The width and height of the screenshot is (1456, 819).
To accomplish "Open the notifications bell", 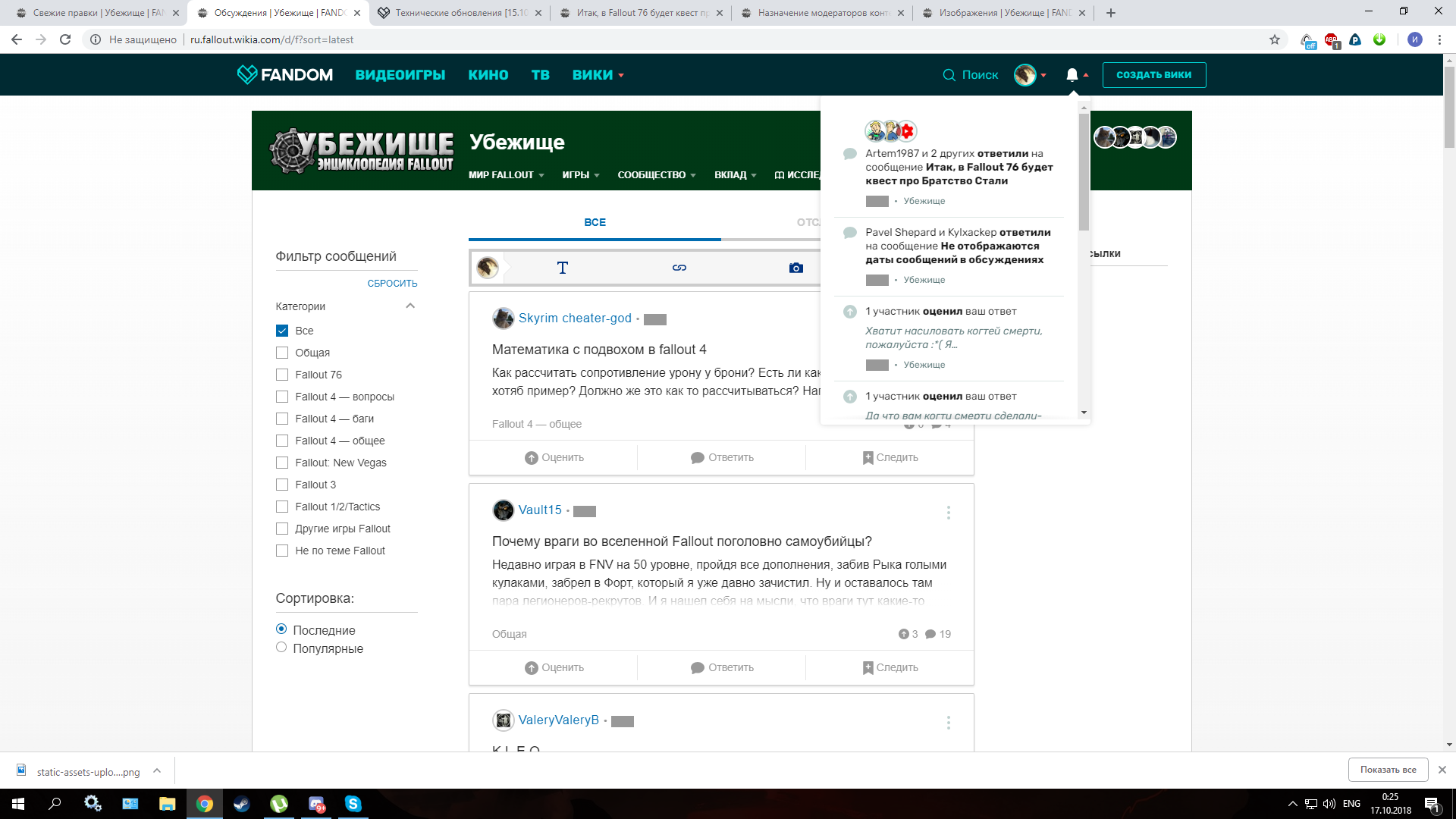I will 1072,74.
